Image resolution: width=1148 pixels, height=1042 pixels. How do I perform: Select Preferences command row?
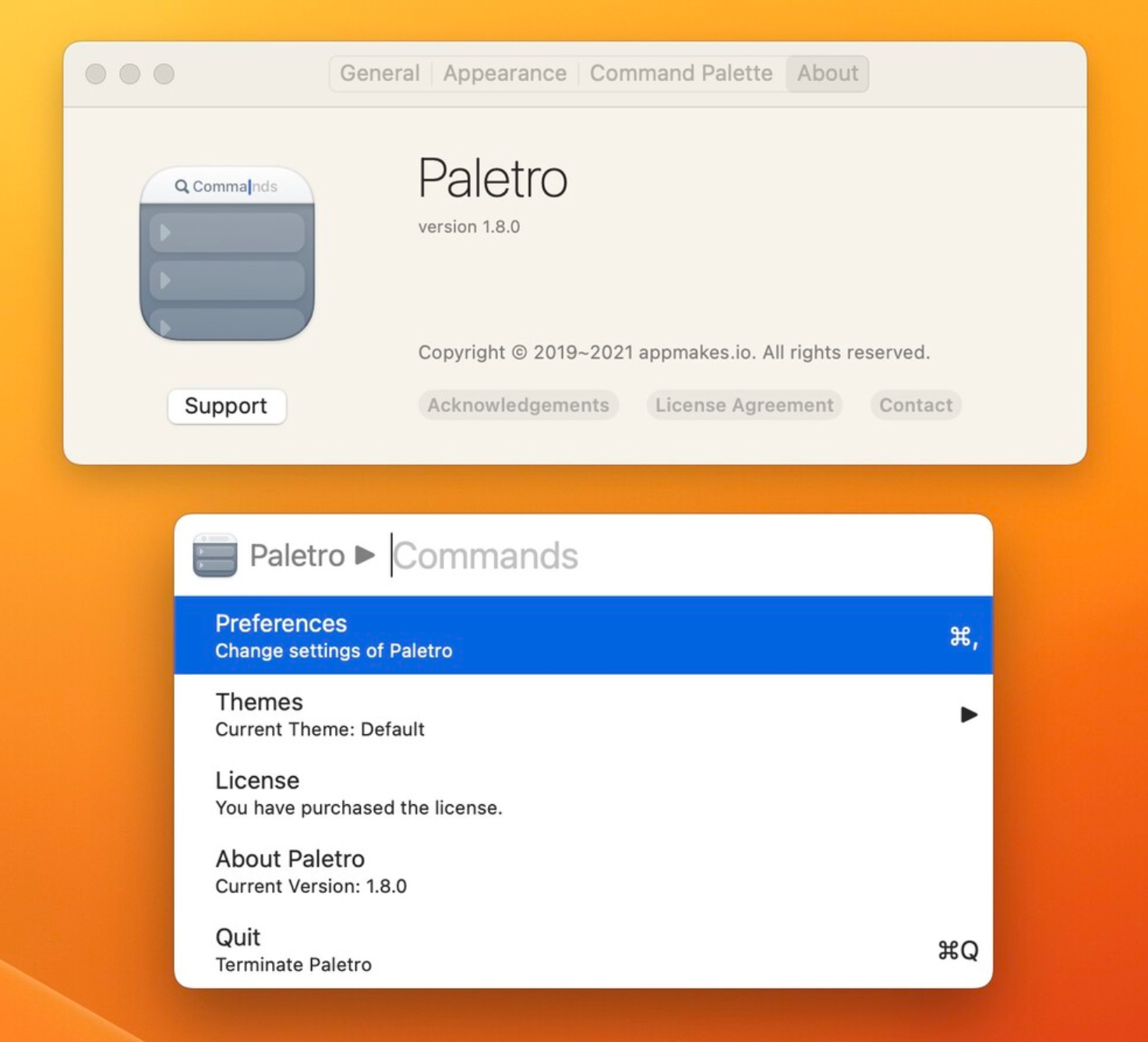[584, 635]
